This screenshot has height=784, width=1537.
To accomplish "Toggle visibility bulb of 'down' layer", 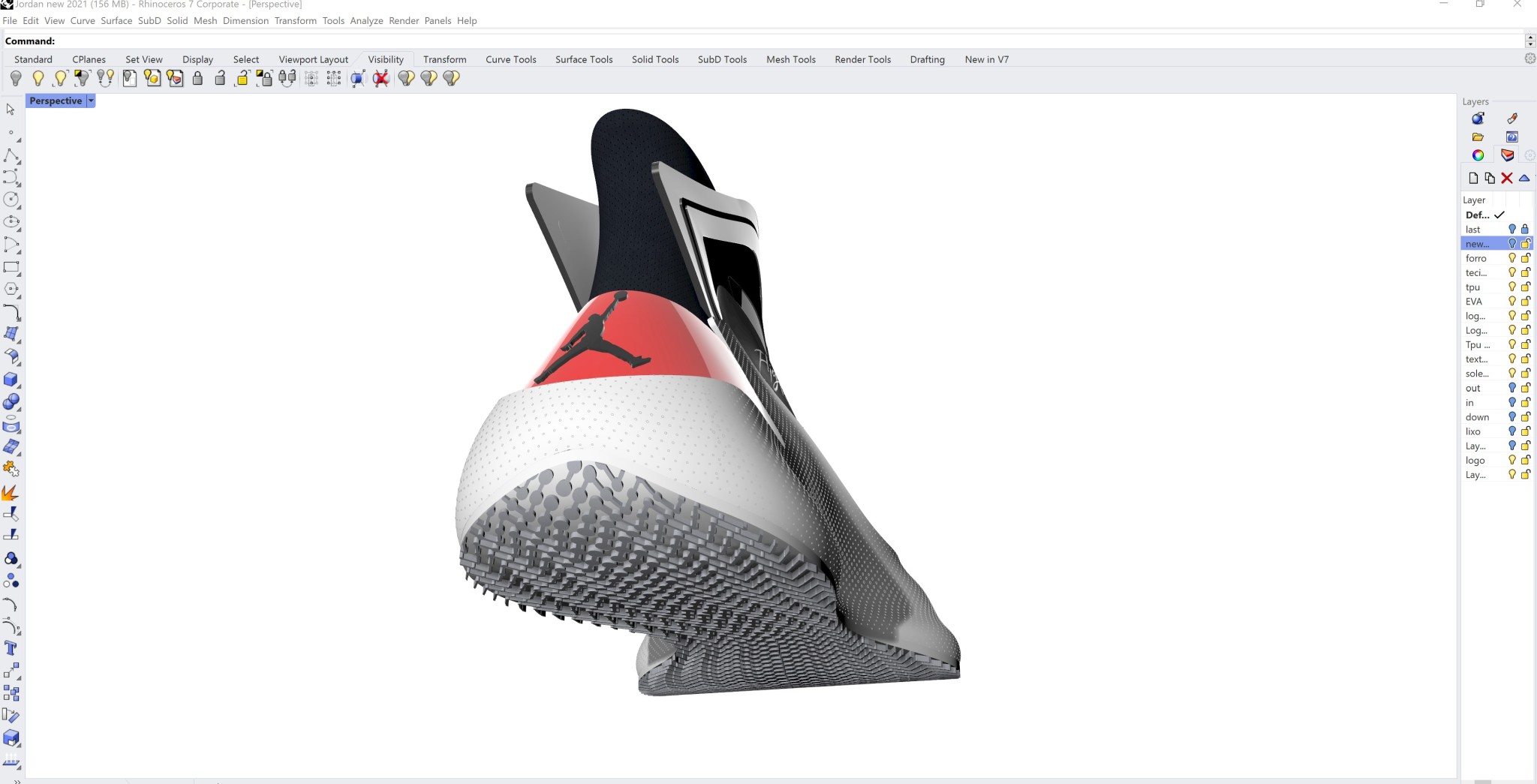I will (1512, 417).
